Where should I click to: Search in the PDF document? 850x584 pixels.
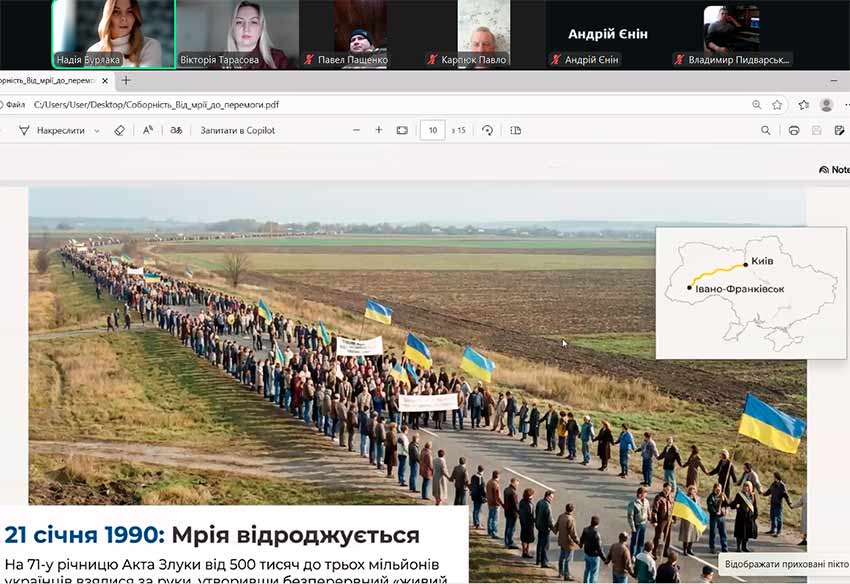click(766, 130)
